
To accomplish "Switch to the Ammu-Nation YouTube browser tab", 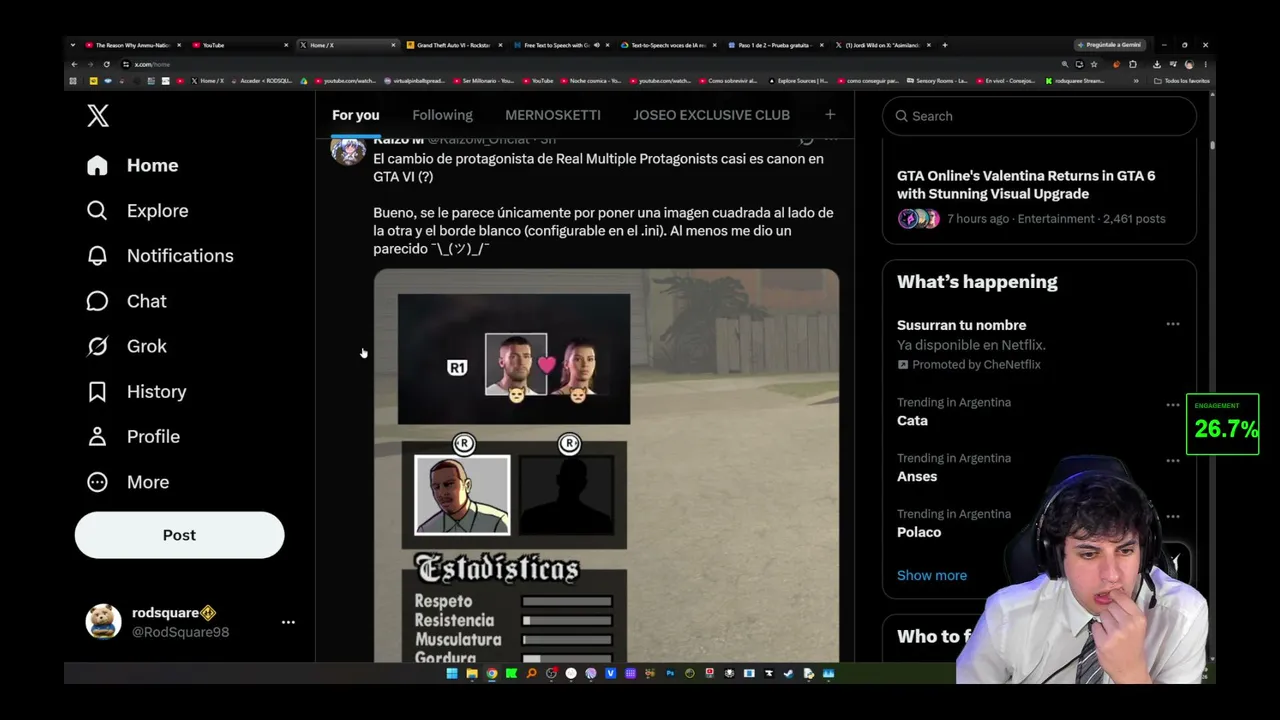I will [133, 45].
